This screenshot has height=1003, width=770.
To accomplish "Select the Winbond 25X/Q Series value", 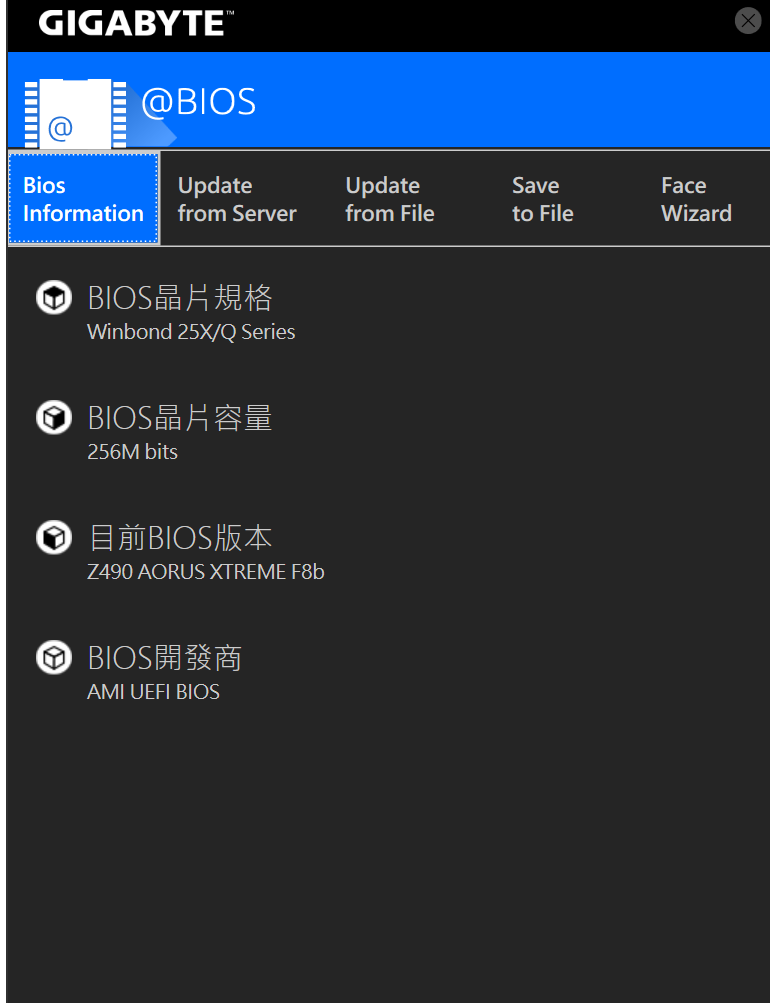I will point(191,332).
